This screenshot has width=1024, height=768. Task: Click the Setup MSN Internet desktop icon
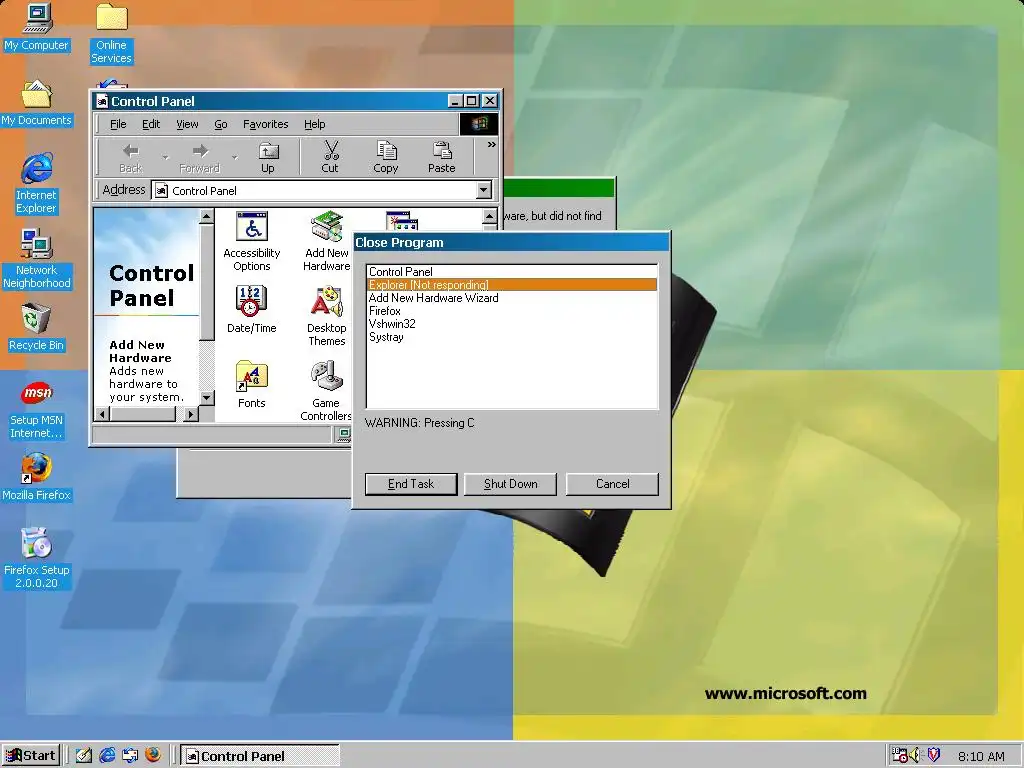pyautogui.click(x=37, y=409)
